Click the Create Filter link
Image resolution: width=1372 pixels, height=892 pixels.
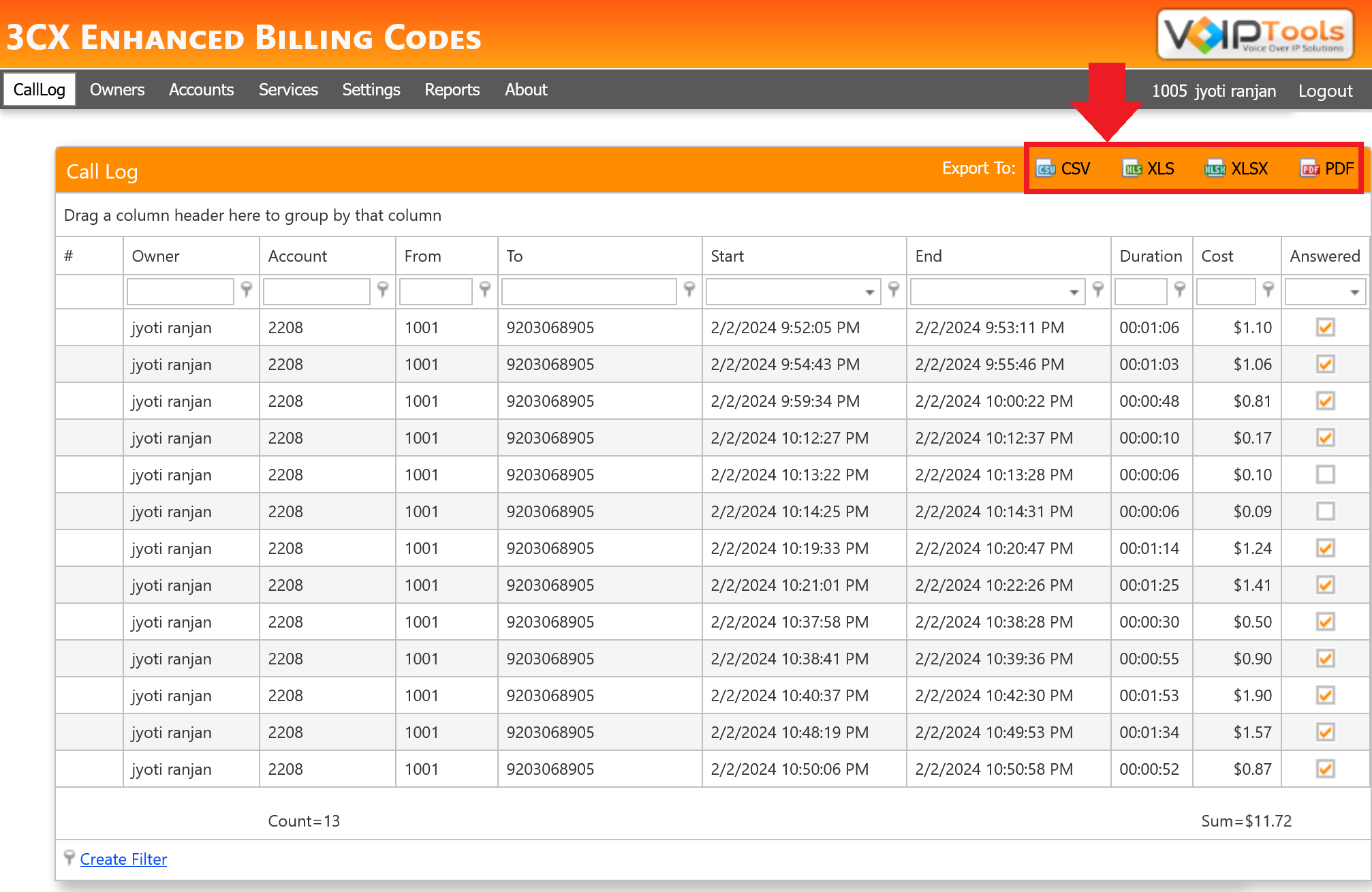coord(123,859)
